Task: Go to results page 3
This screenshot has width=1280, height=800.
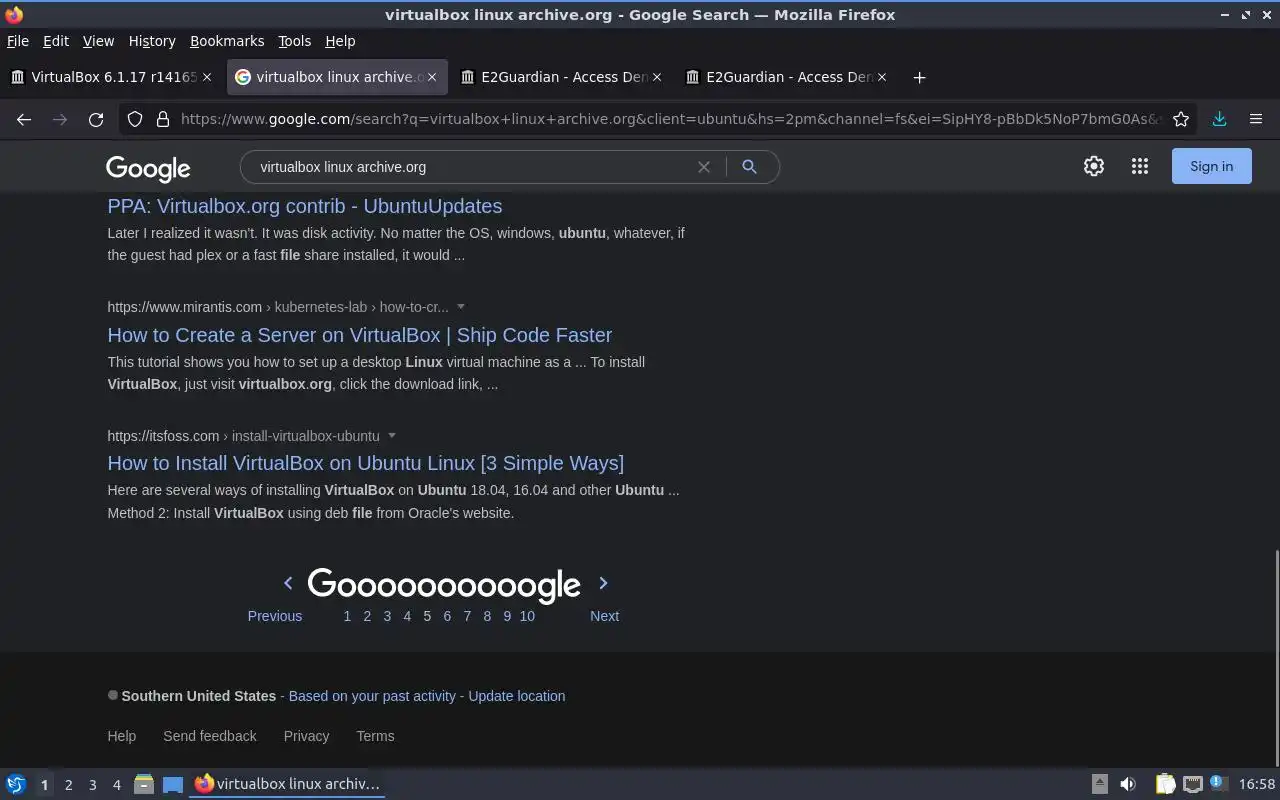Action: (387, 616)
